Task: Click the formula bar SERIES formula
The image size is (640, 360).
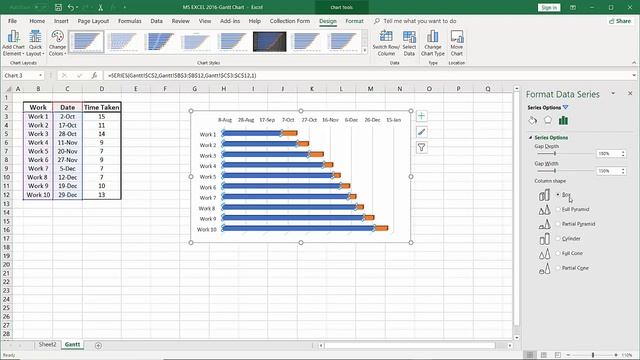Action: (182, 76)
